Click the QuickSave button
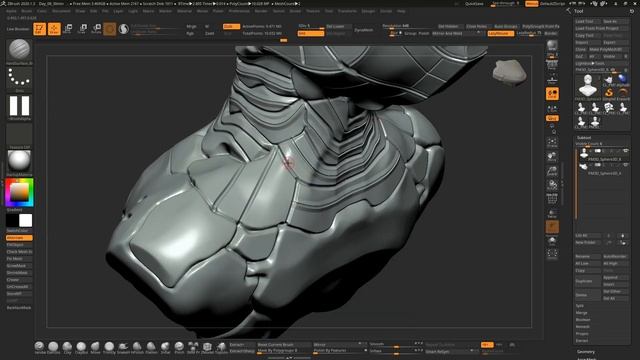Viewport: 640px width, 360px height. (474, 4)
